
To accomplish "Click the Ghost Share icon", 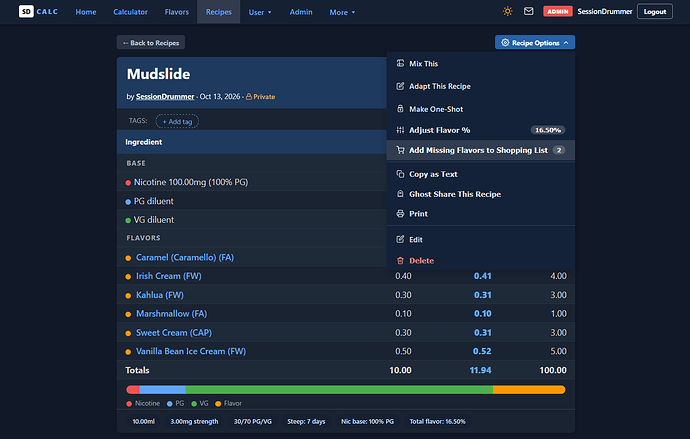I will (x=400, y=194).
